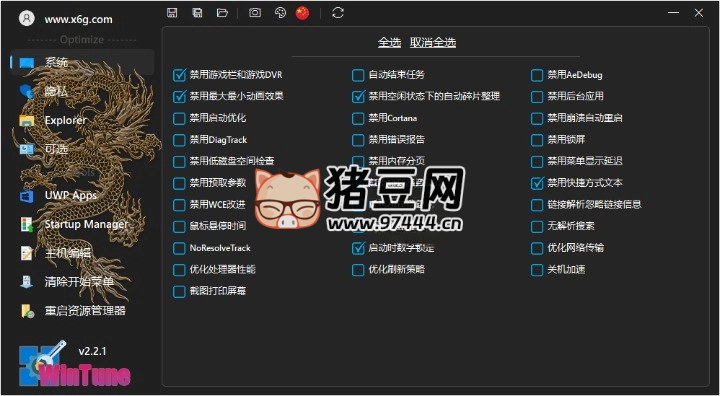The image size is (720, 396).
Task: Open the folder load icon in toolbar
Action: pyautogui.click(x=223, y=13)
